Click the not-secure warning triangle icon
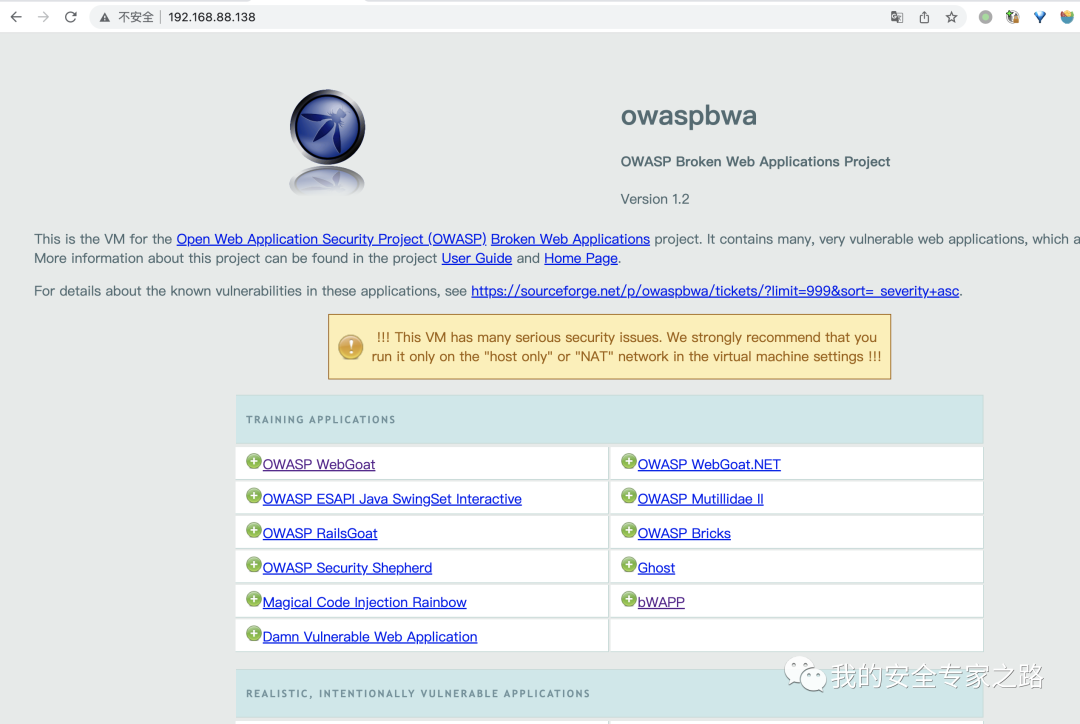Image resolution: width=1080 pixels, height=724 pixels. click(x=105, y=17)
